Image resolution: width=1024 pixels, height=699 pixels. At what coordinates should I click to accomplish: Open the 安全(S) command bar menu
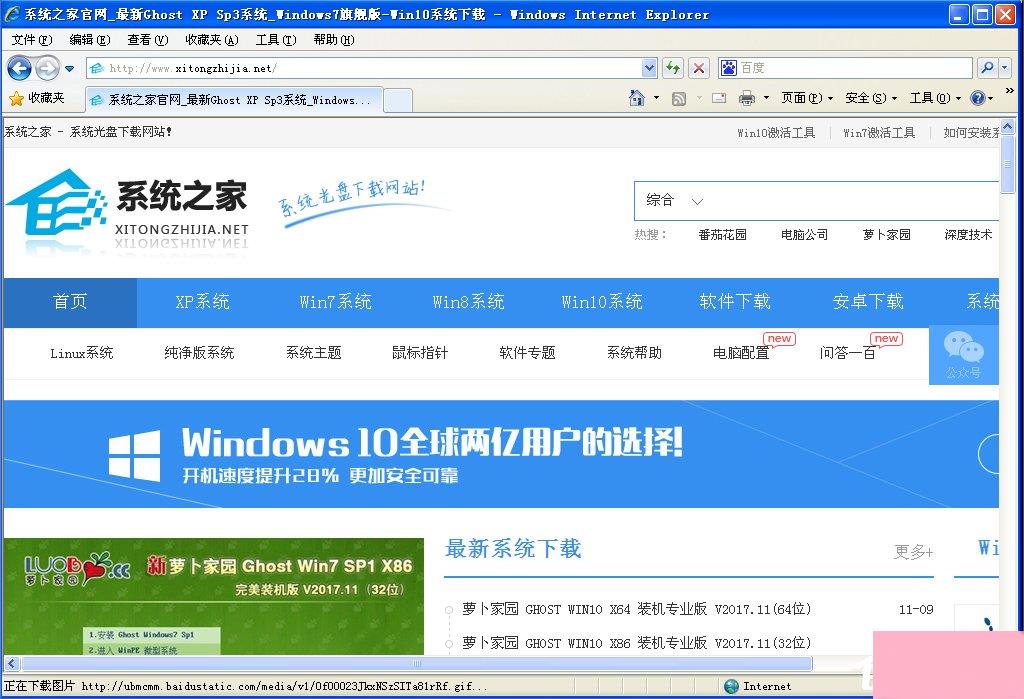click(871, 98)
